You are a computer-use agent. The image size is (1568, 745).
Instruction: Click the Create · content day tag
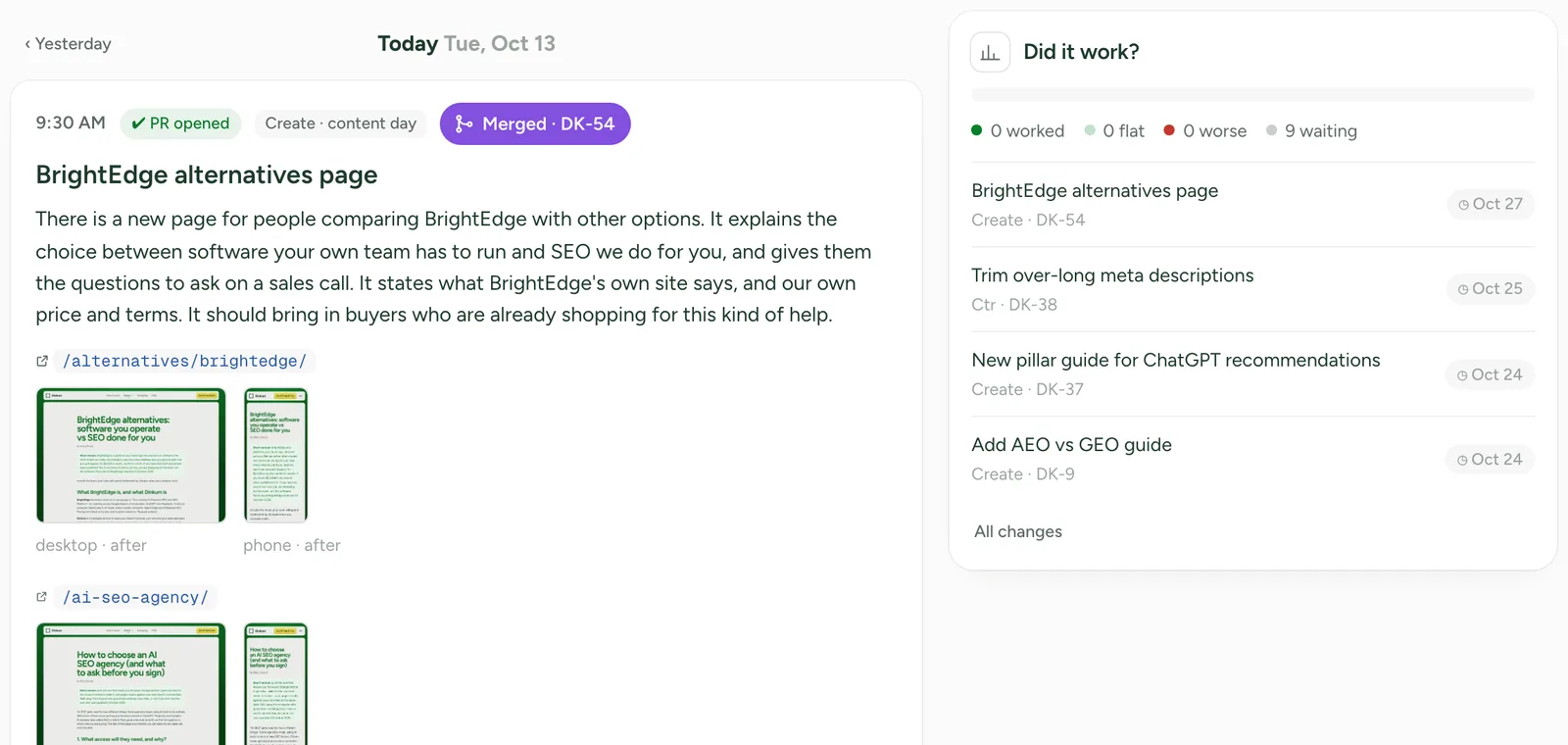341,124
